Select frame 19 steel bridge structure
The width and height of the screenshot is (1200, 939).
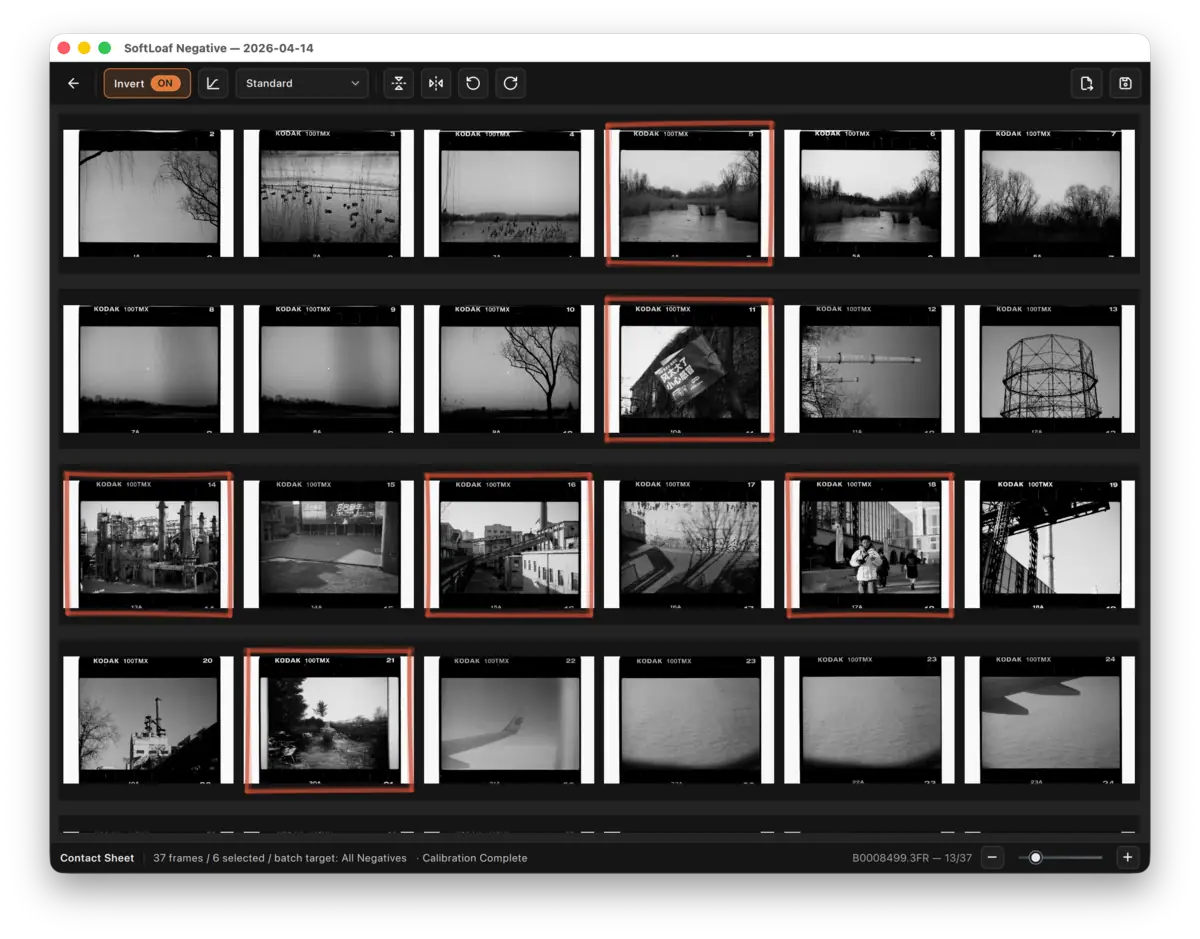pyautogui.click(x=1049, y=544)
